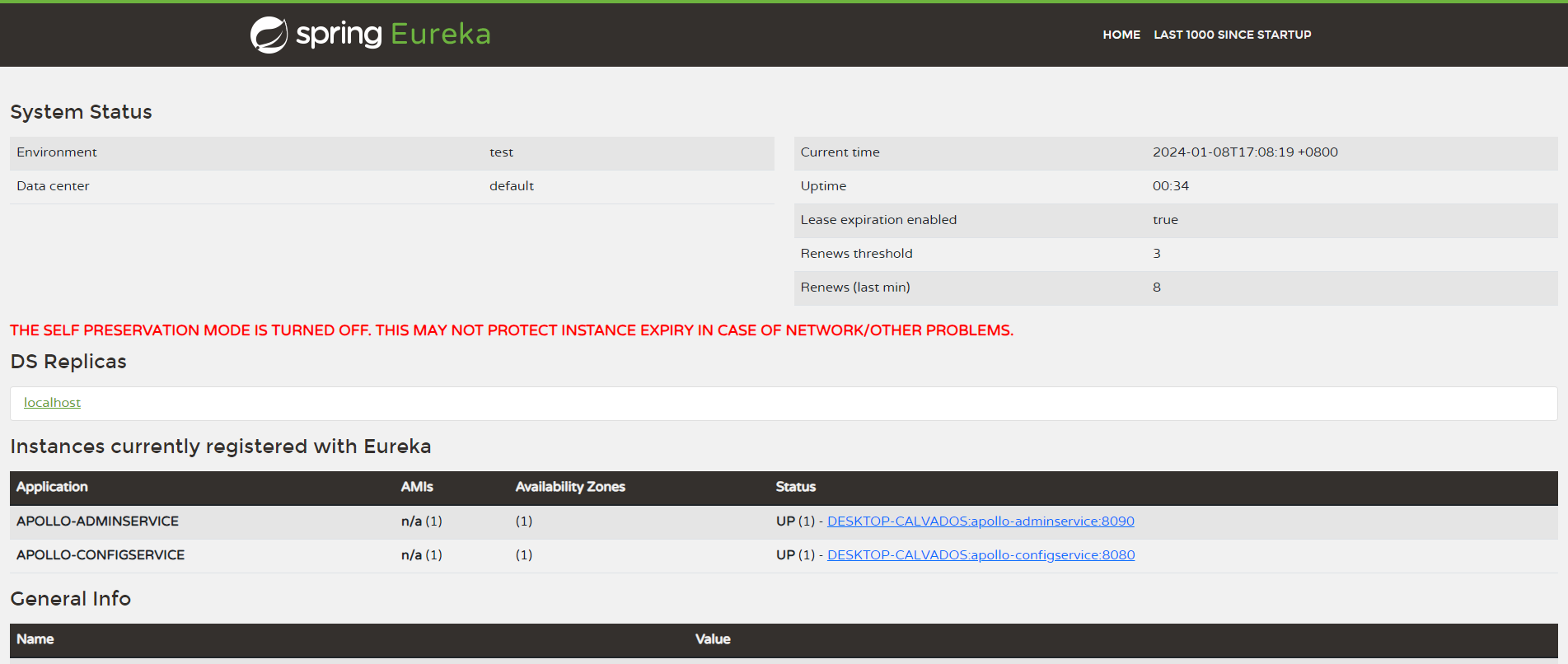Click the Status column header
Screen dimensions: 1568x664
795,487
